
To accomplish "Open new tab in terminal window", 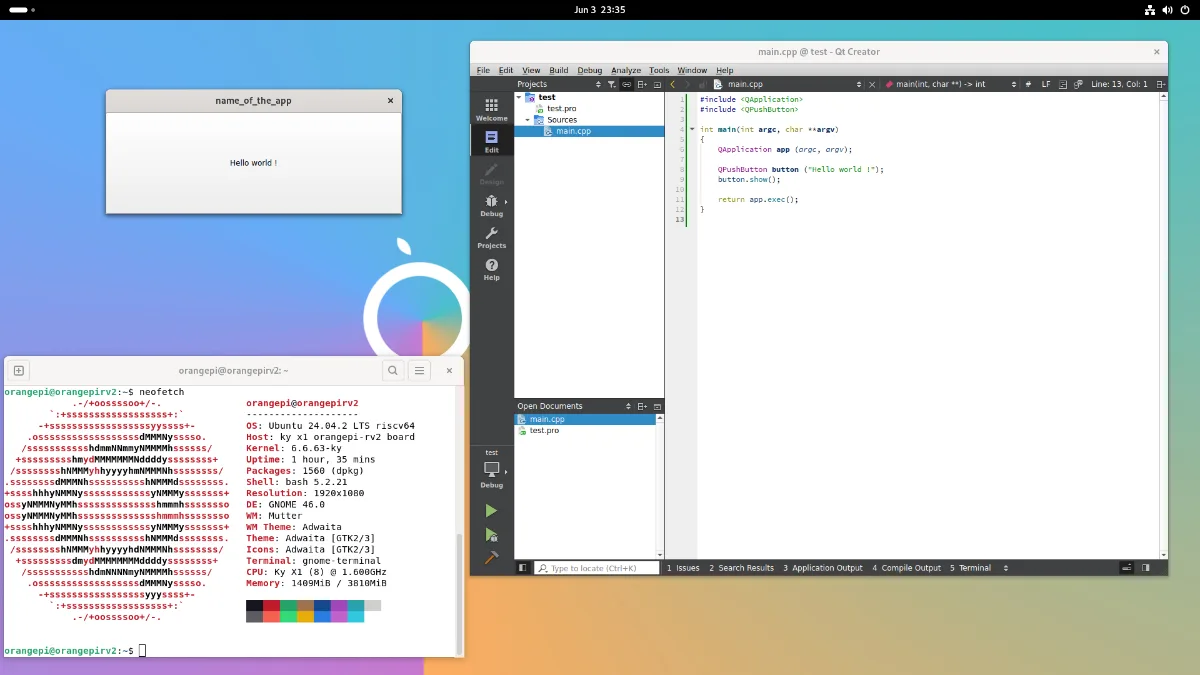I will pyautogui.click(x=18, y=370).
